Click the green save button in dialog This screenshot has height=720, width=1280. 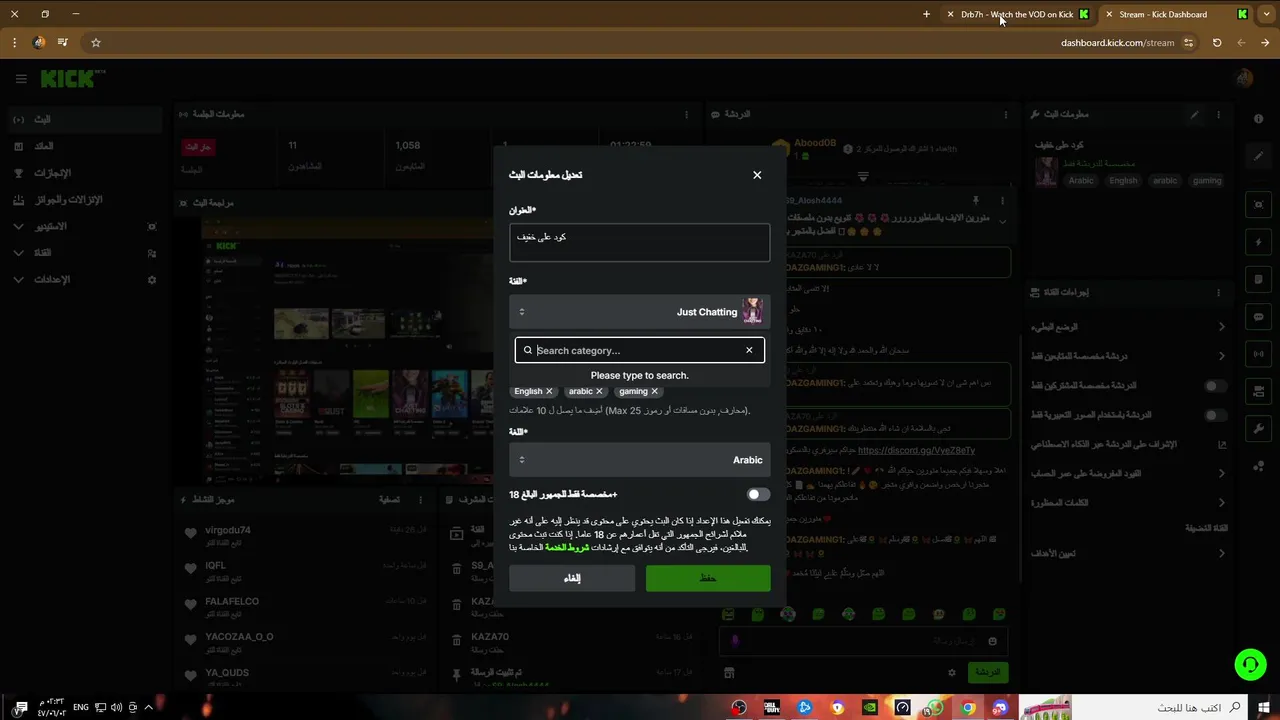708,578
